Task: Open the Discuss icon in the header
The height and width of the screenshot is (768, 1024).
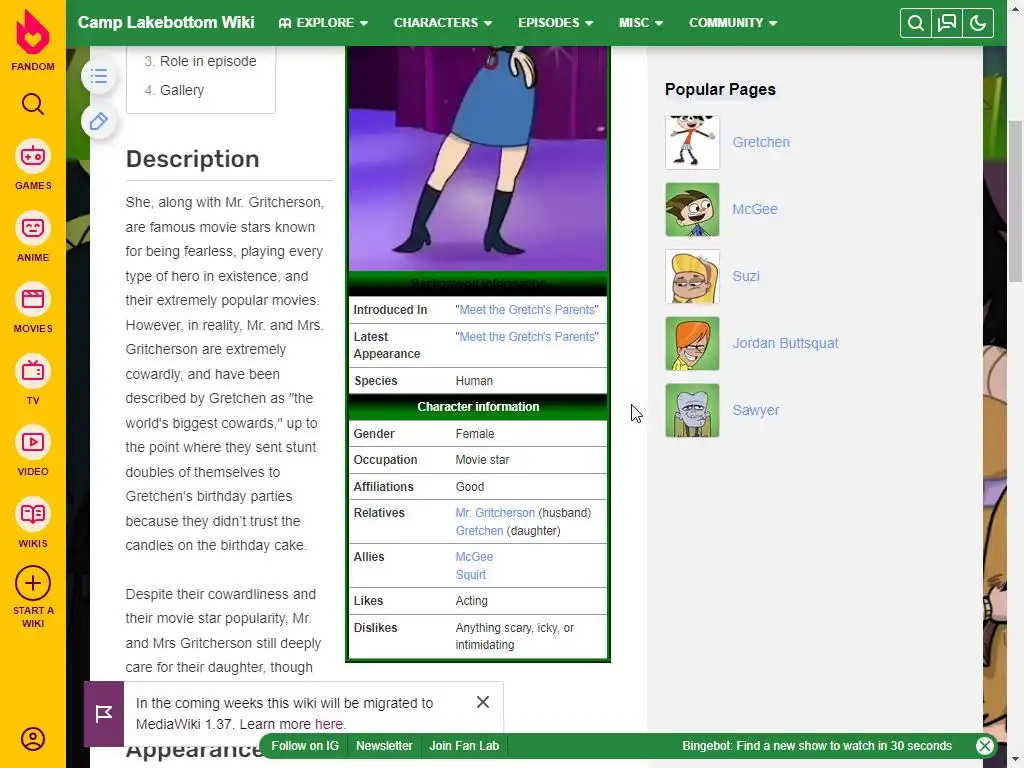Action: pos(946,23)
